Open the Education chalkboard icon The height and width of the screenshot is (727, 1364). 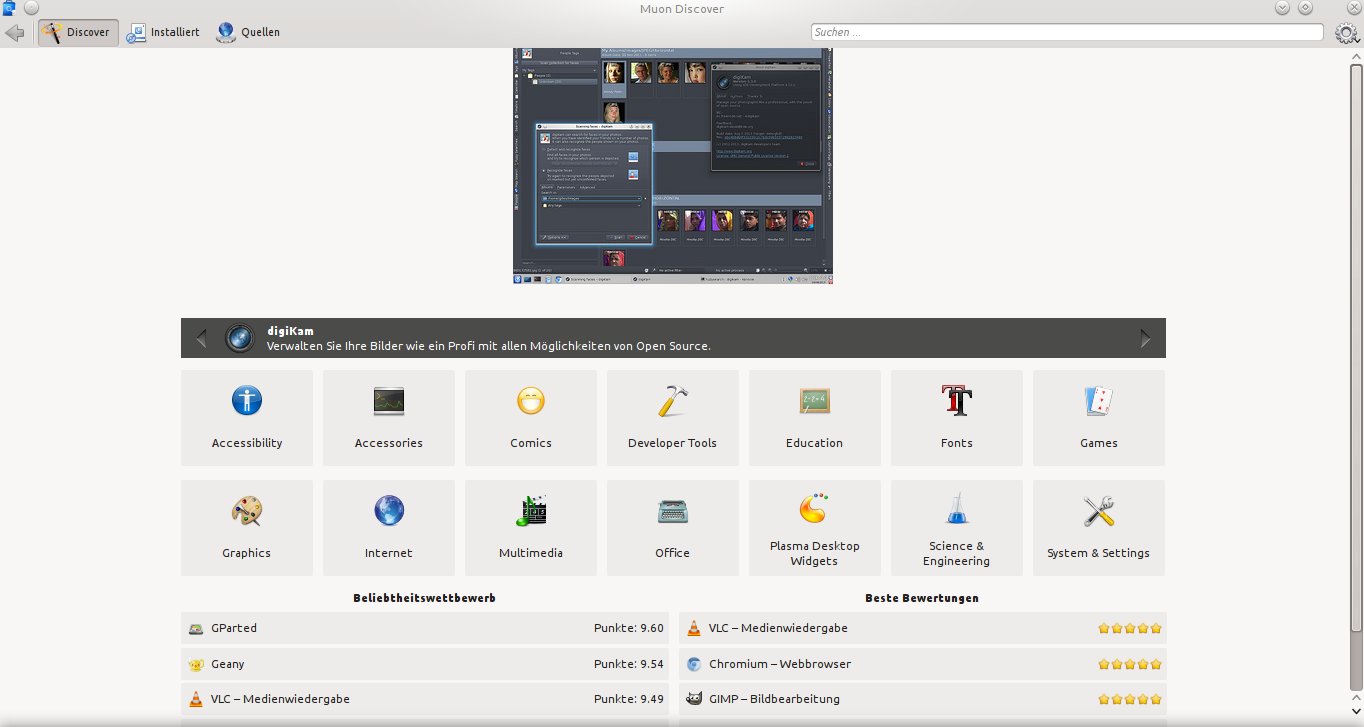815,401
